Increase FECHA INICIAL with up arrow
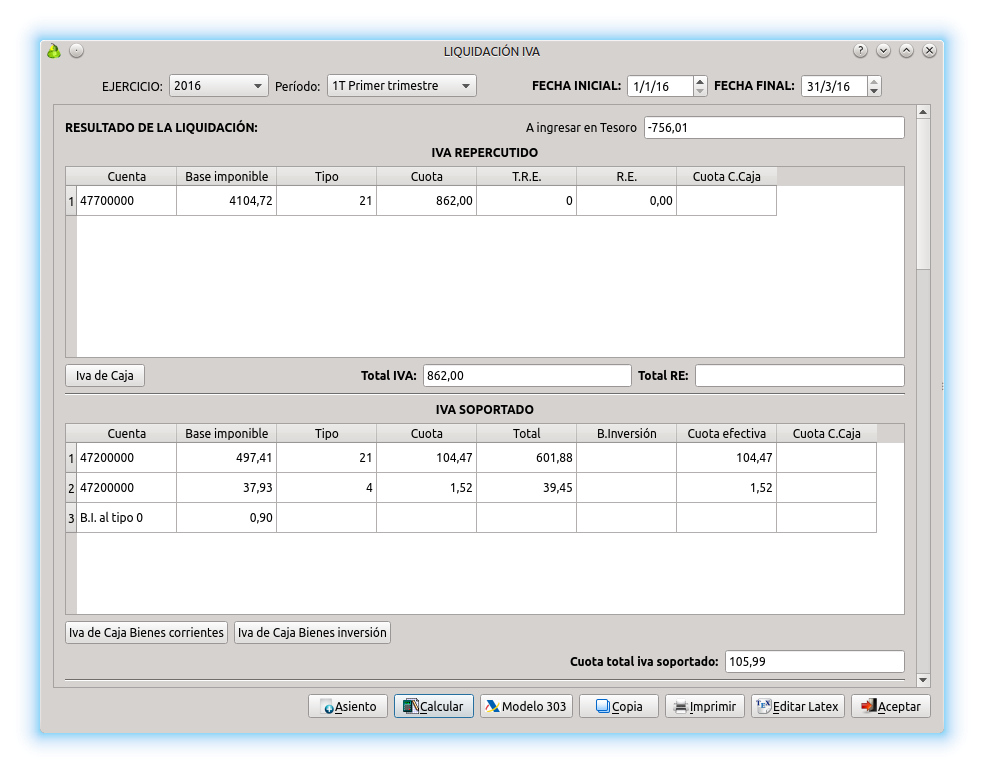The height and width of the screenshot is (773, 984). (x=700, y=81)
